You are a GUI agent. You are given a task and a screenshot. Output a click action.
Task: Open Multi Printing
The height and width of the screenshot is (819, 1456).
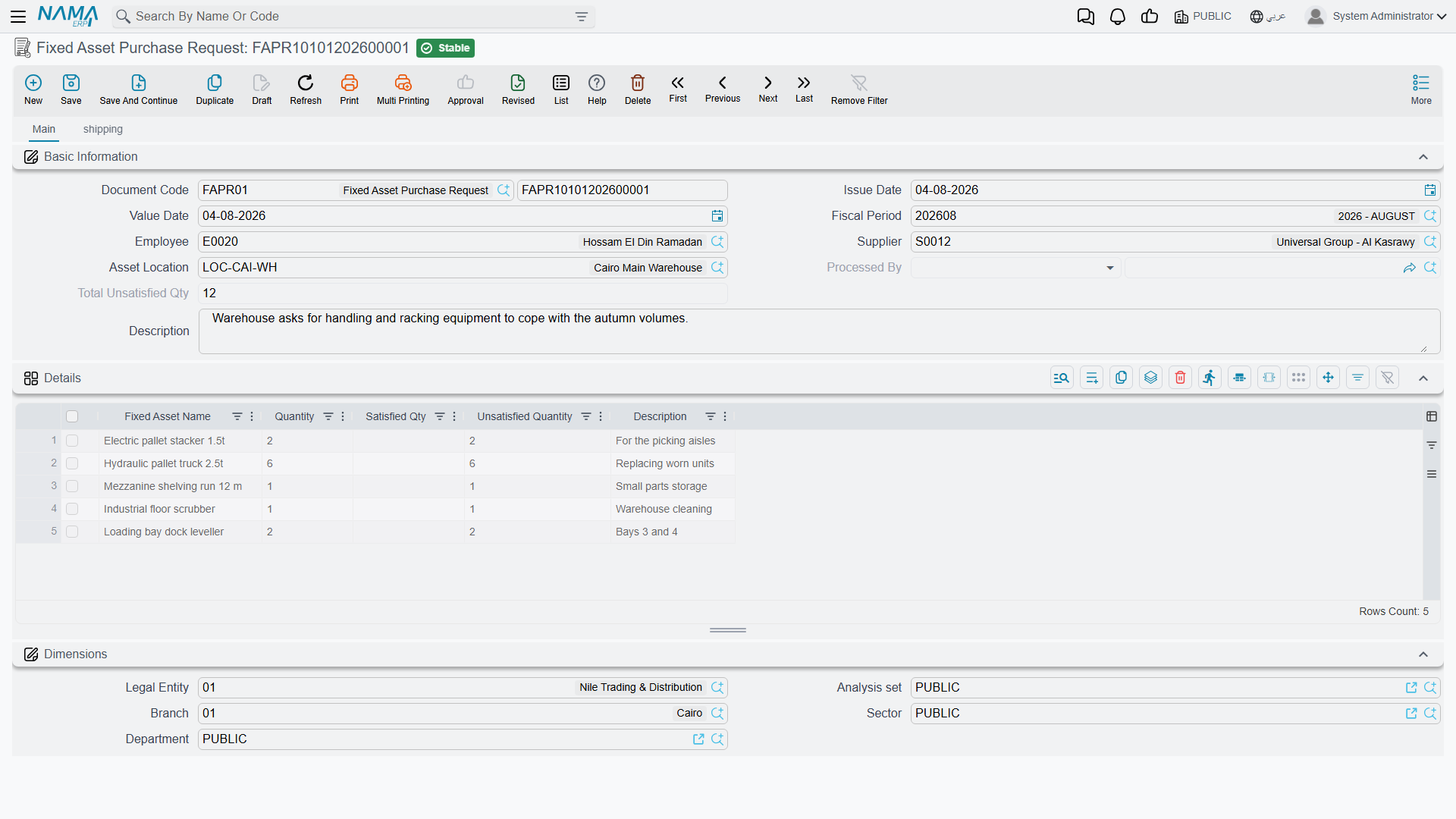[x=403, y=89]
